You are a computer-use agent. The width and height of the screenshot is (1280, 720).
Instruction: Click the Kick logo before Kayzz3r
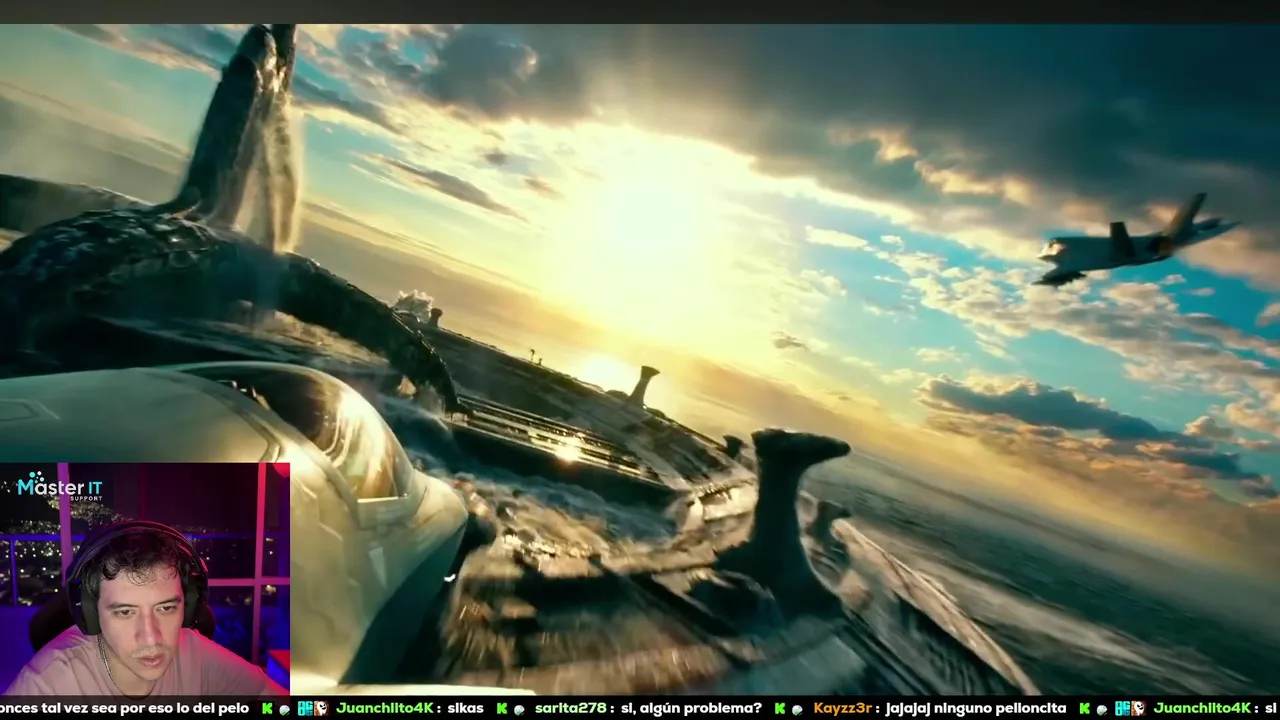tap(781, 708)
